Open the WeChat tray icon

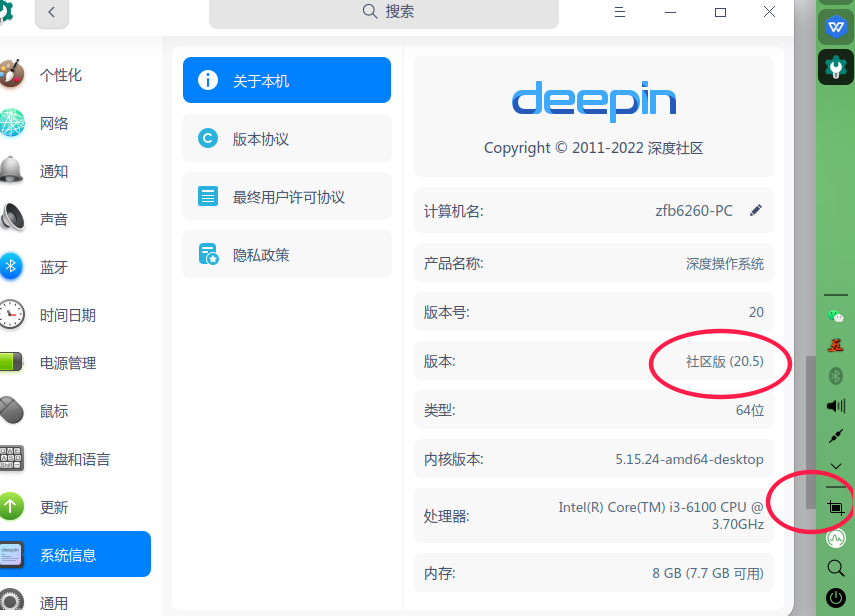point(835,316)
